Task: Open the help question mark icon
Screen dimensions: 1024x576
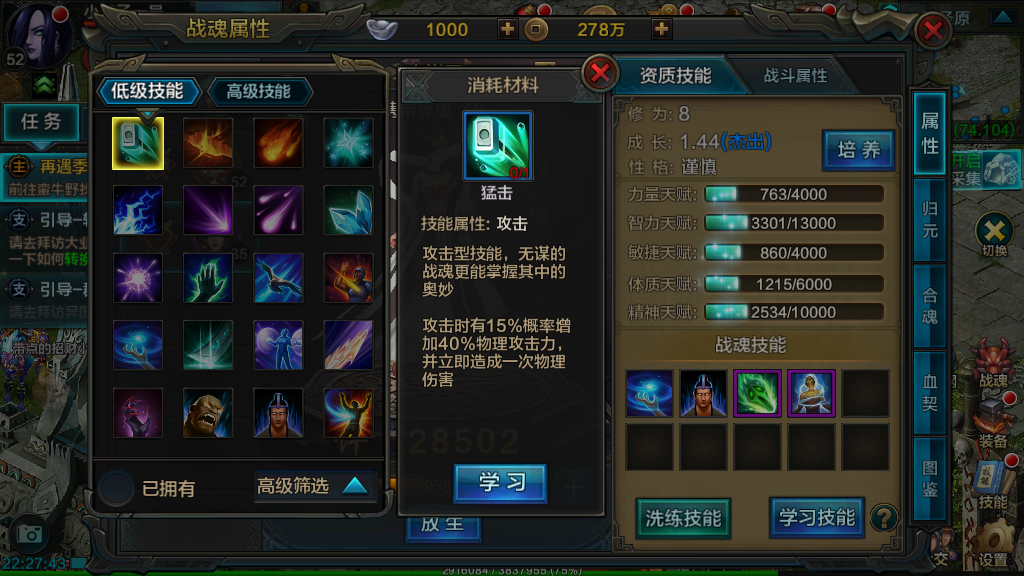Action: point(884,518)
